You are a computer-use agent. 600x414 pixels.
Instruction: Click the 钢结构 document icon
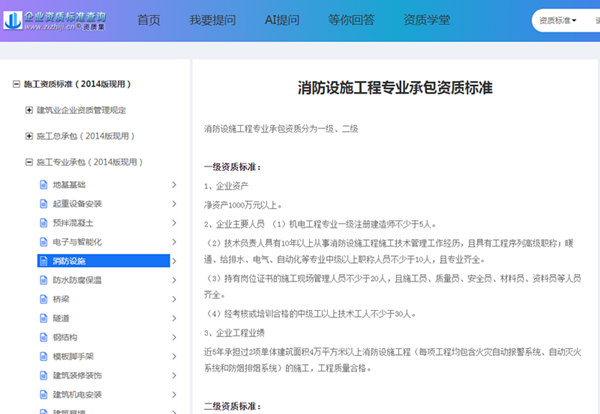(x=43, y=337)
